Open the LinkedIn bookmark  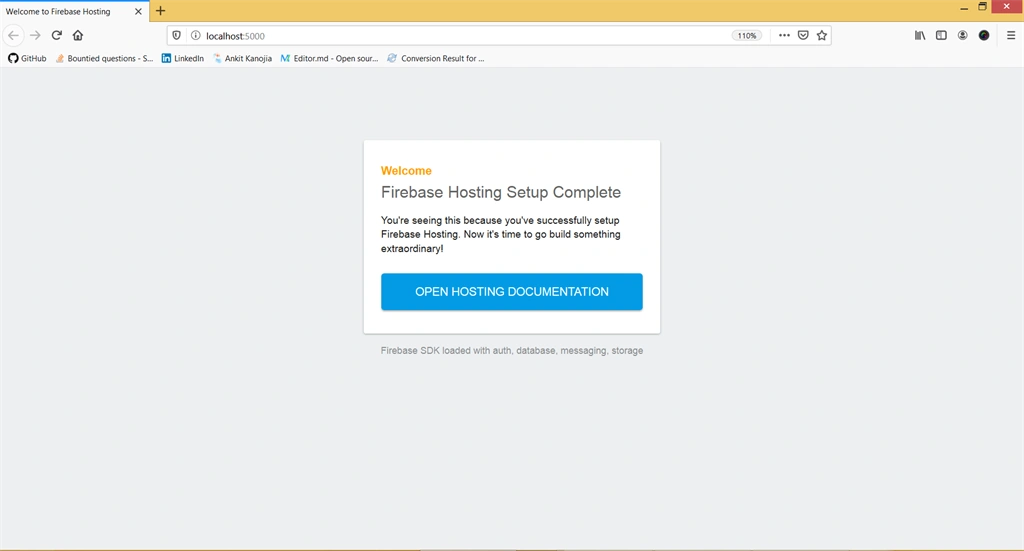(x=183, y=58)
